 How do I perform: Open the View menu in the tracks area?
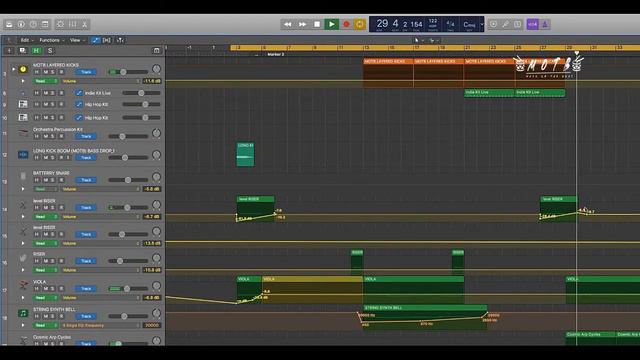coord(77,40)
